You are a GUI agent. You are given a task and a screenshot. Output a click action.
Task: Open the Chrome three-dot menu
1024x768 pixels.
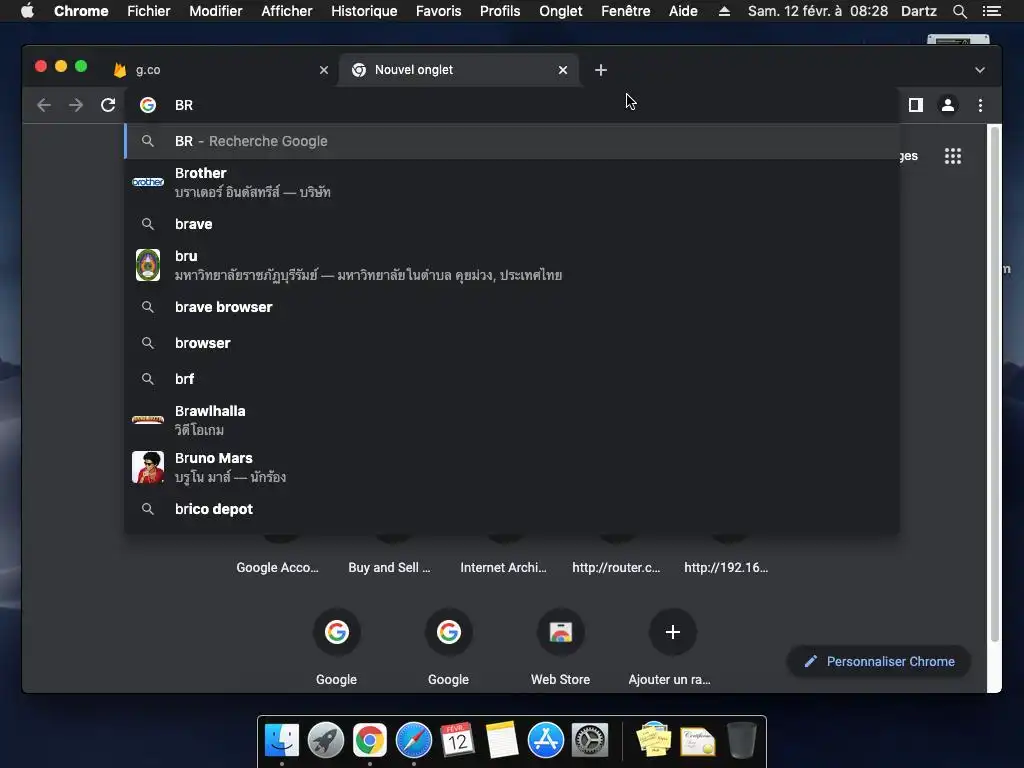[x=980, y=105]
